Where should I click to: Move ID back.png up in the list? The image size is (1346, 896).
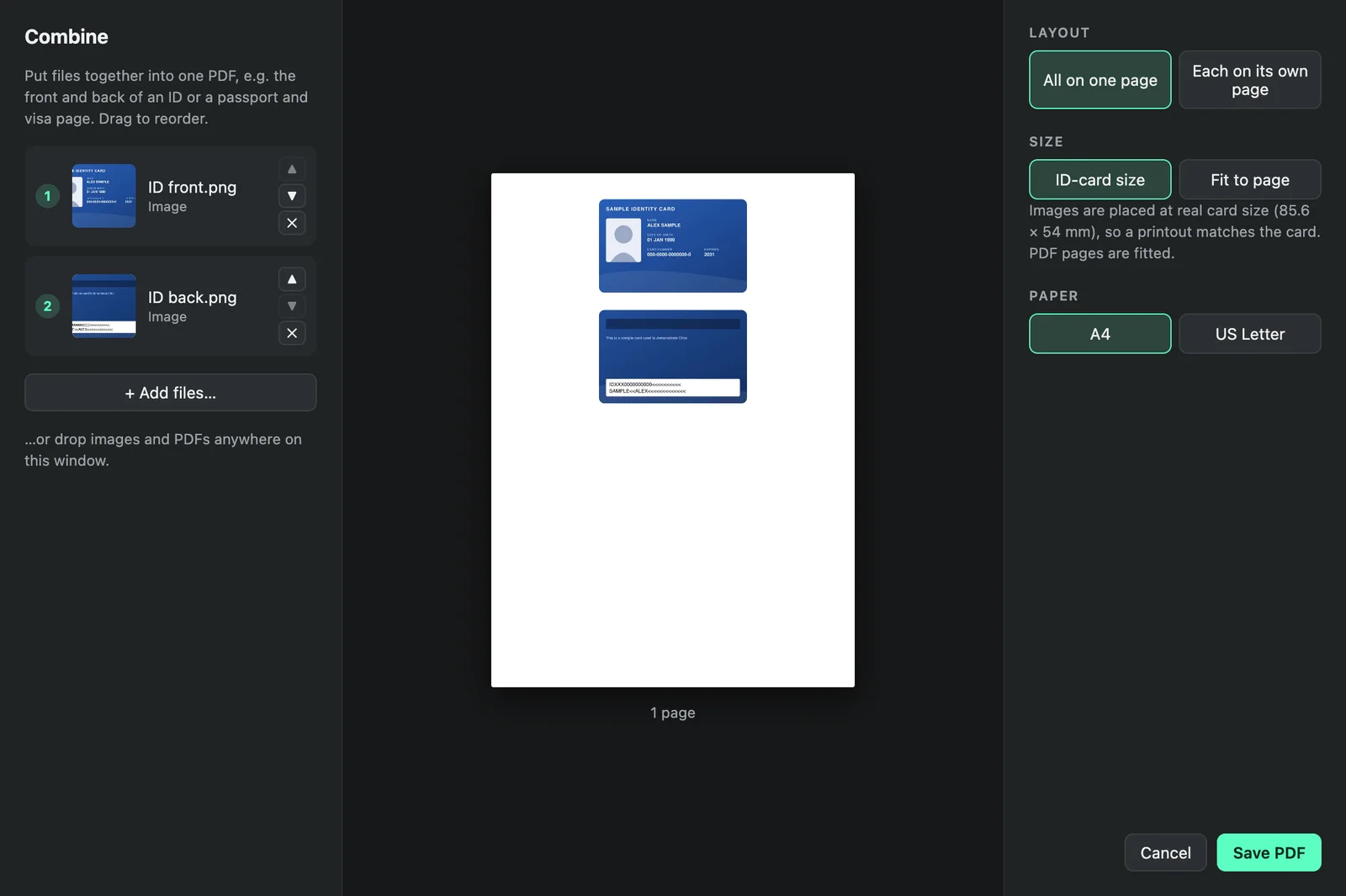coord(292,279)
